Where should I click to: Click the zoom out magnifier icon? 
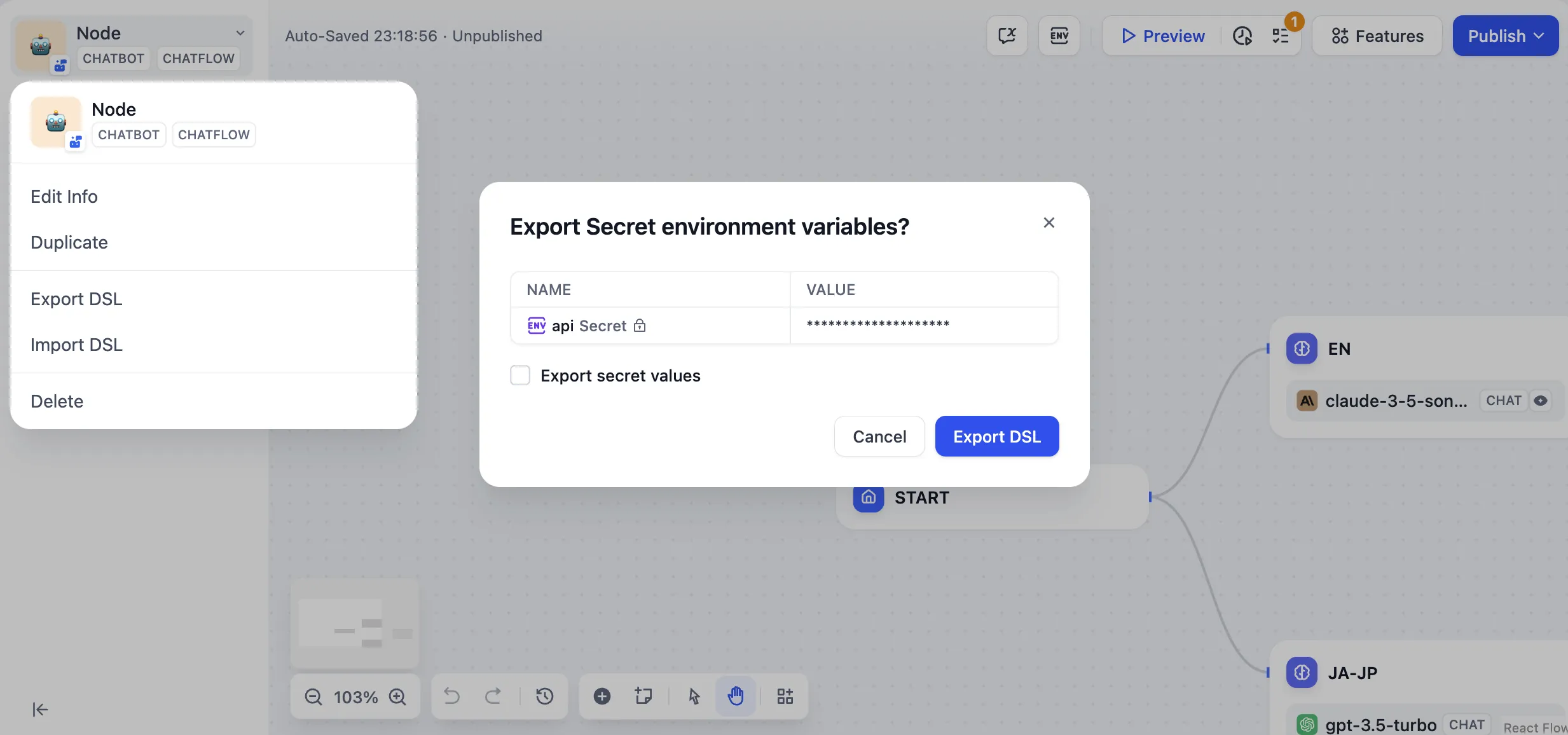point(313,697)
